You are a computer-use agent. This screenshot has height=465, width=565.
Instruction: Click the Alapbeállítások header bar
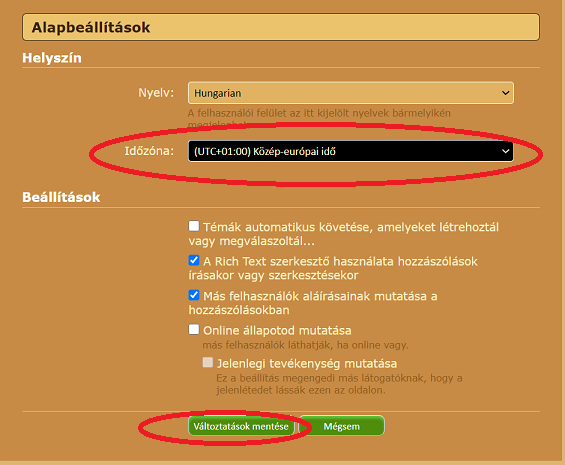281,27
